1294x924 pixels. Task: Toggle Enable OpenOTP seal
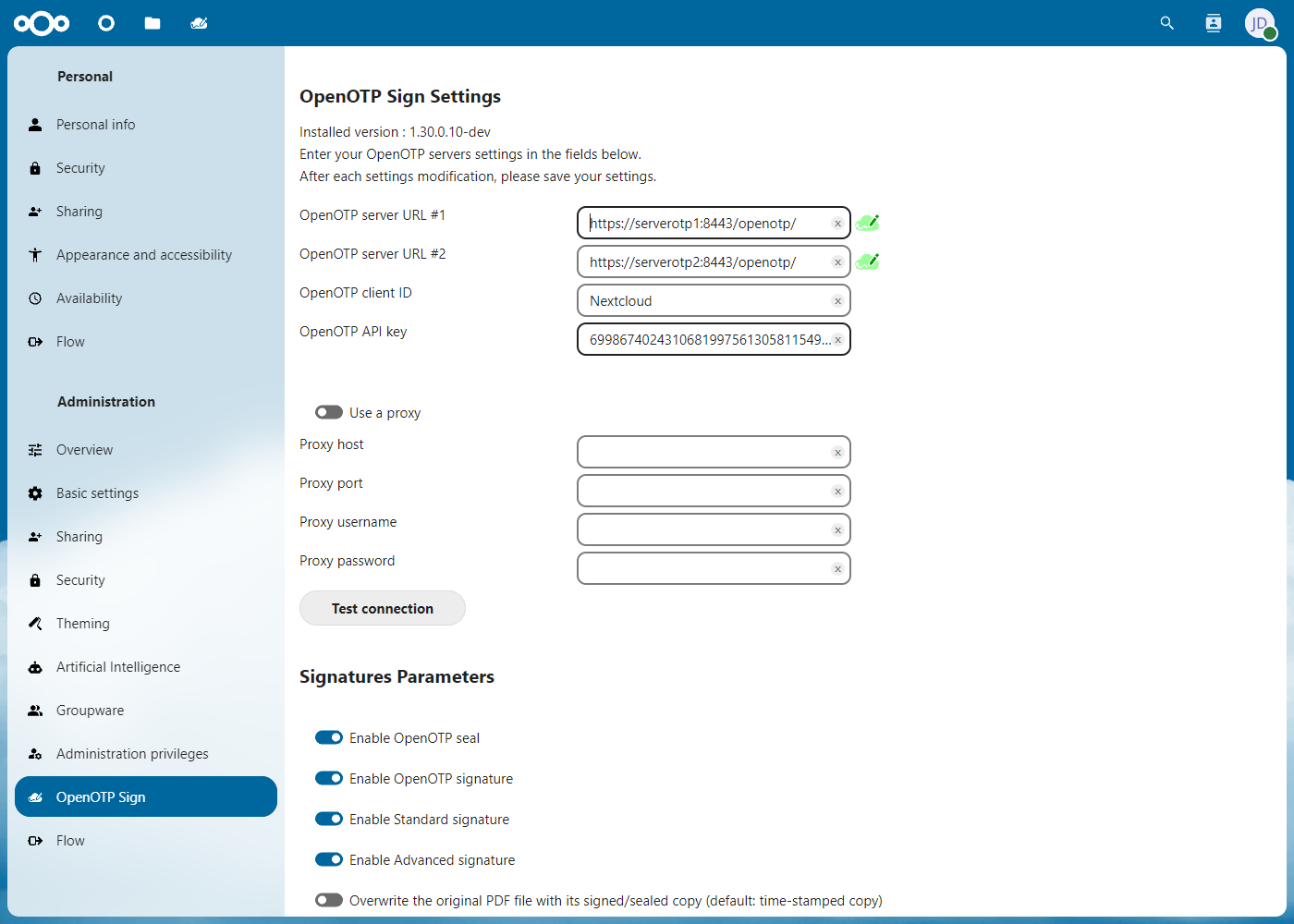[x=329, y=737]
